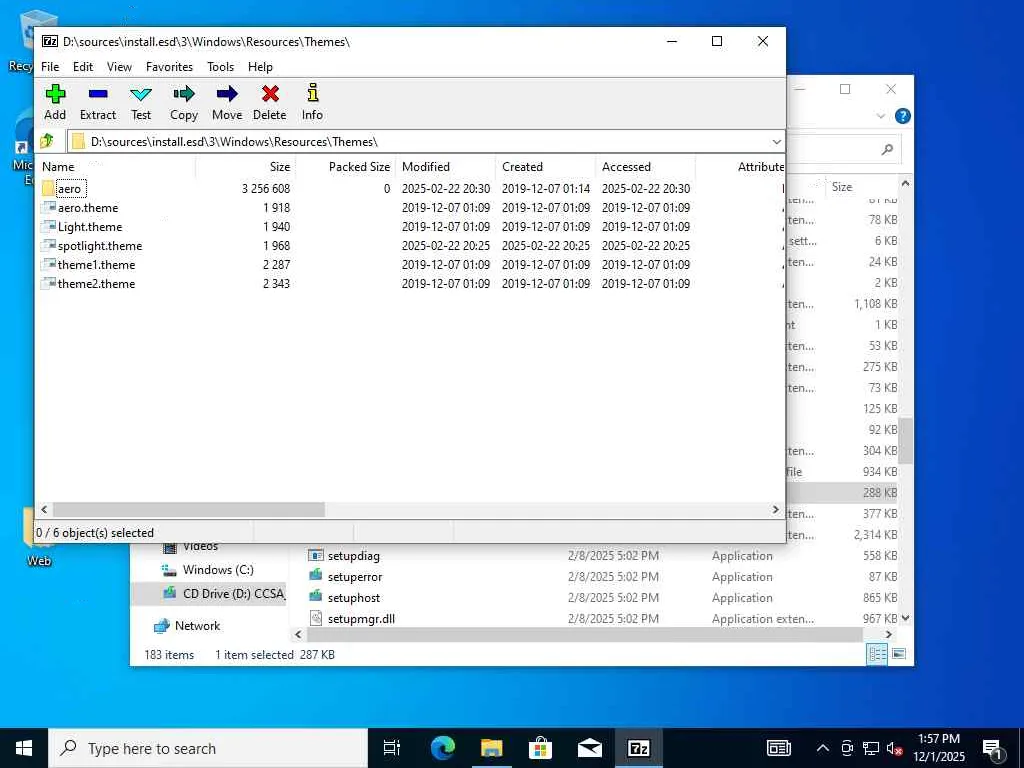Click the Explorer help question mark icon
The image size is (1024, 768).
pos(903,116)
